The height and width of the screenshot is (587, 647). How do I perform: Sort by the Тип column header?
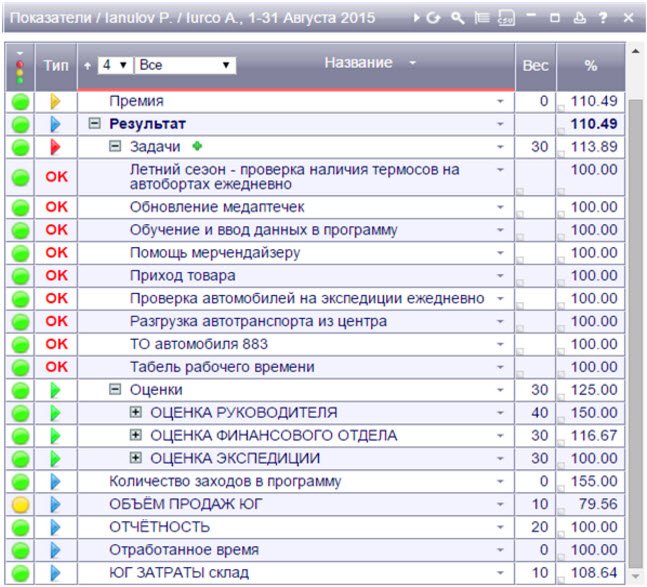(x=56, y=66)
